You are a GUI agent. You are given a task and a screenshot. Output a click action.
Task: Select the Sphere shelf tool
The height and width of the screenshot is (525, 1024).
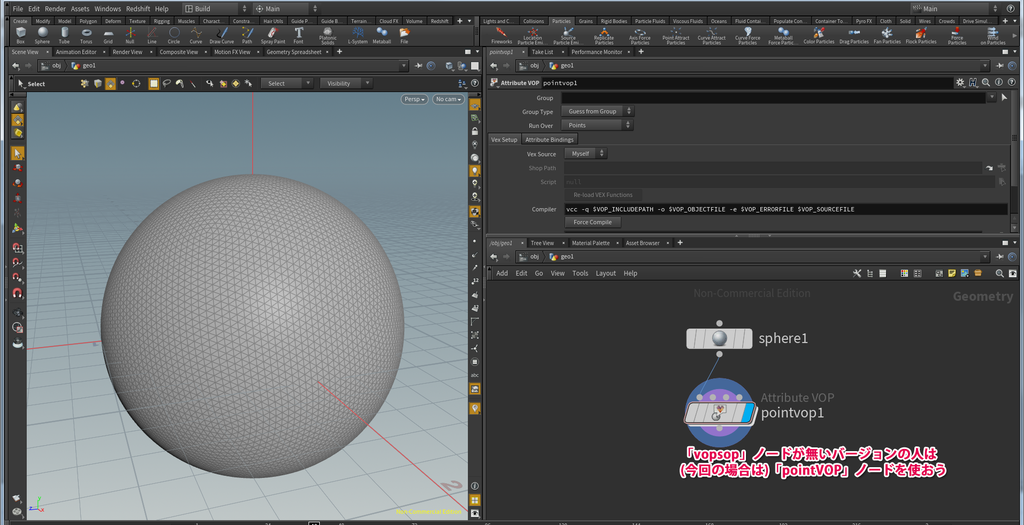pyautogui.click(x=42, y=35)
